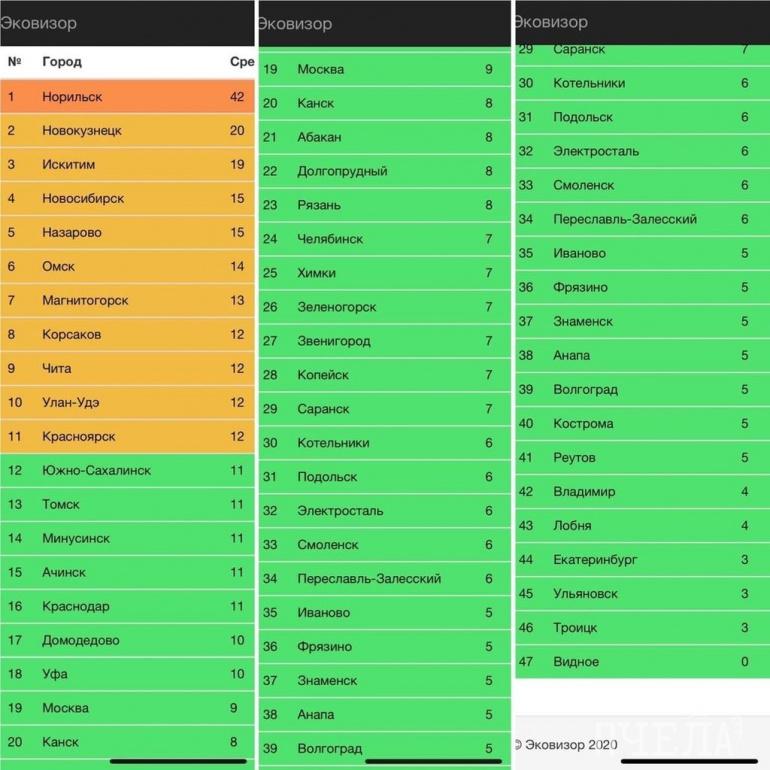Image resolution: width=770 pixels, height=770 pixels.
Task: Click the Сре column header
Action: pos(241,62)
